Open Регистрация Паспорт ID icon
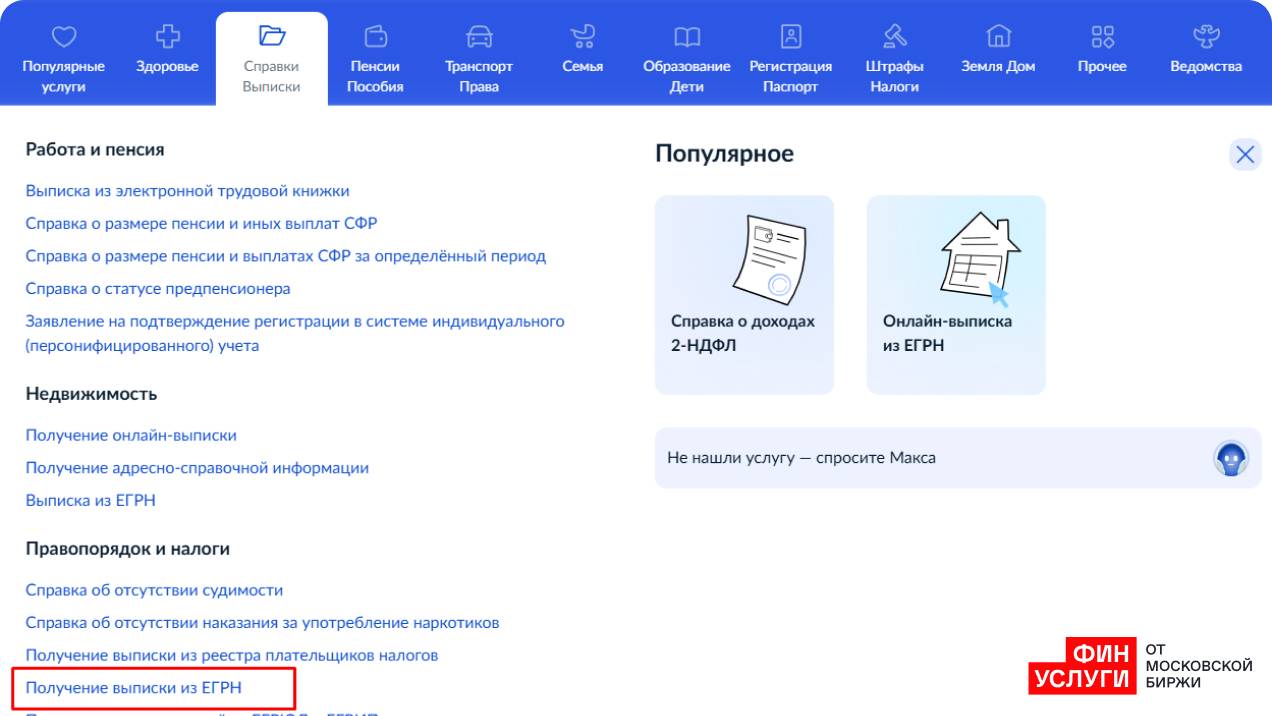This screenshot has width=1272, height=716. click(791, 37)
